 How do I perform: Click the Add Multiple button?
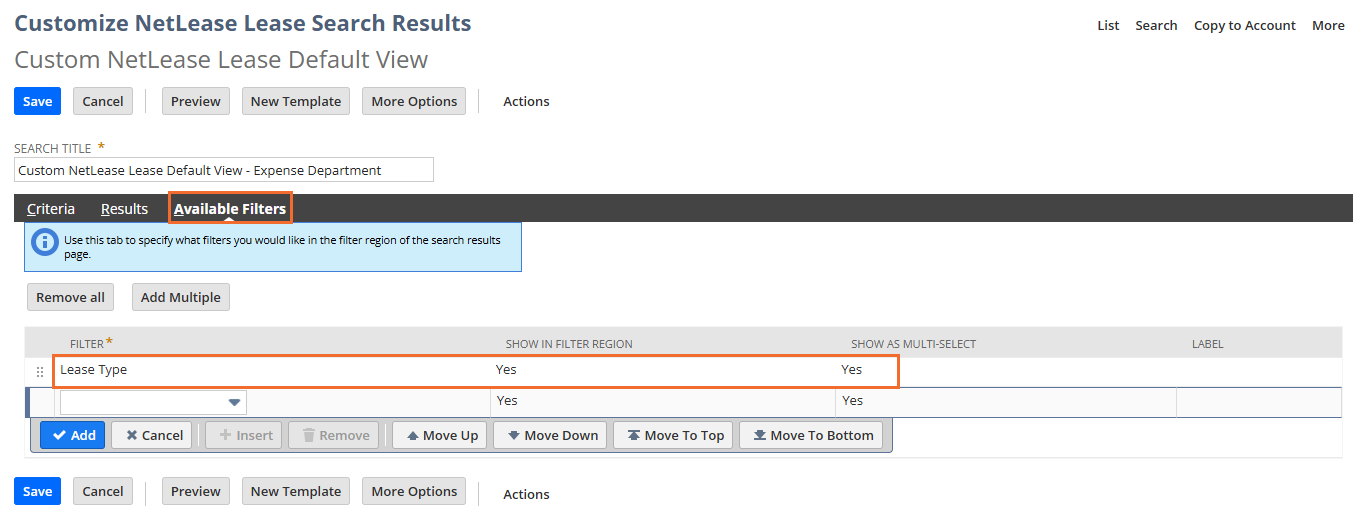[180, 297]
